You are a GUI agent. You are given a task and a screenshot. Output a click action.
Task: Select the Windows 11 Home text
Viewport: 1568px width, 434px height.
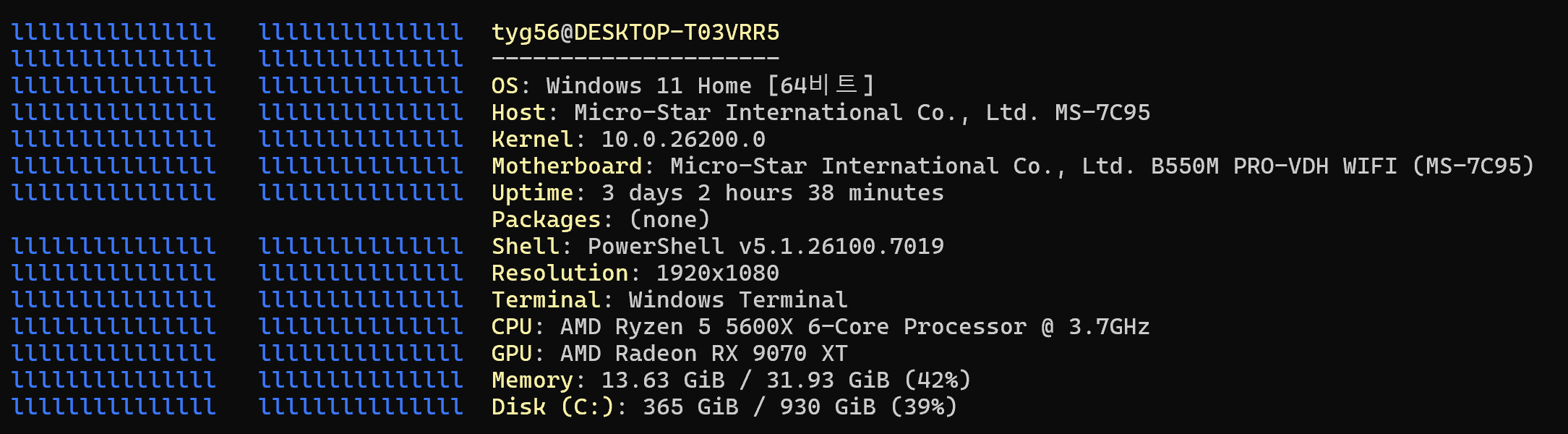[x=648, y=86]
